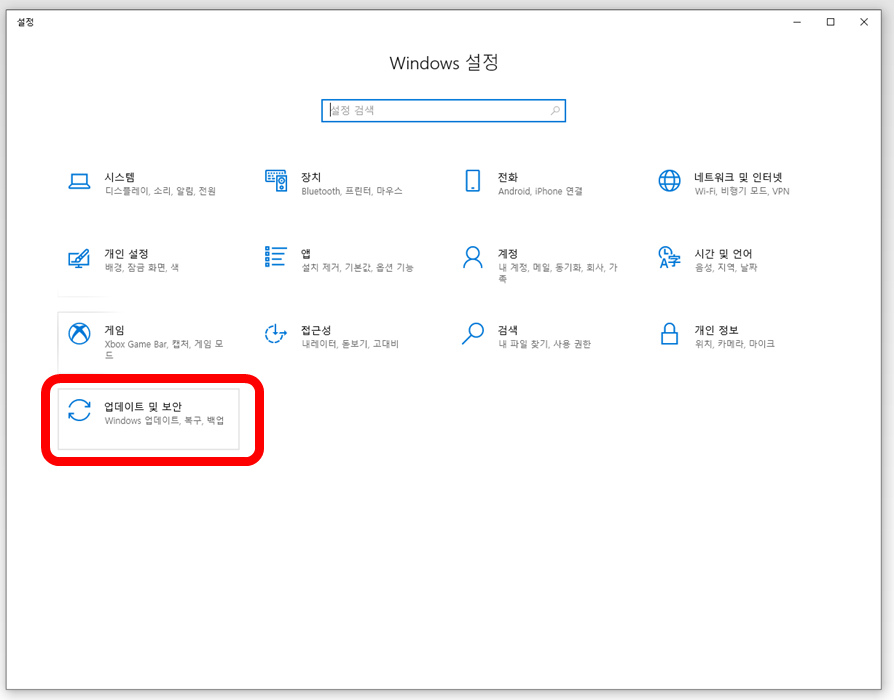The image size is (894, 700).
Task: Open the 업데이트 및 보안 refresh icon
Action: coord(79,410)
